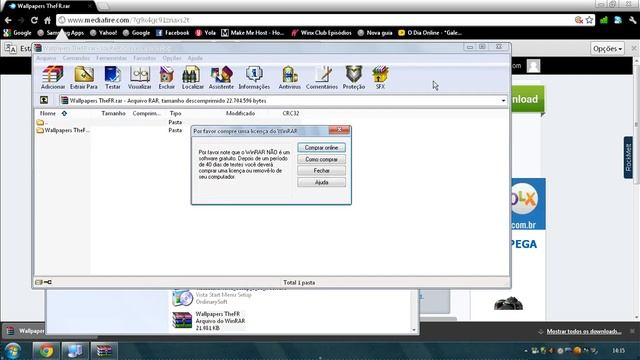Open the Make Me Host bookmark
Image resolution: width=640 pixels, height=360 pixels.
point(253,33)
